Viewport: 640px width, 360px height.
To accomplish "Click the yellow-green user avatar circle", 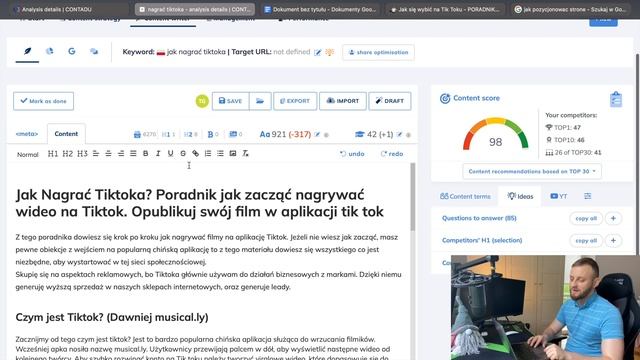I will 202,101.
